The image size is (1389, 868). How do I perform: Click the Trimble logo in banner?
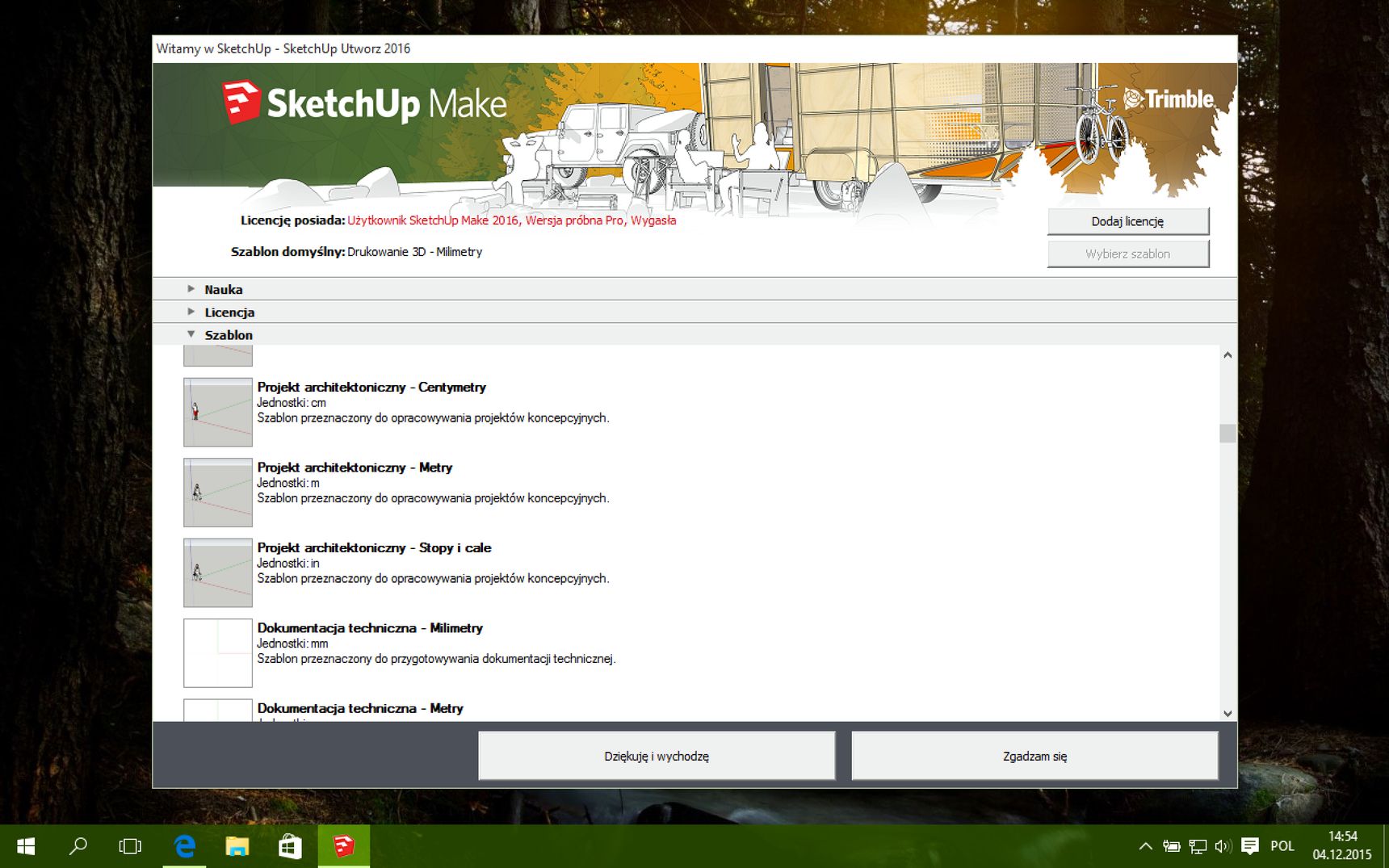point(1169,99)
